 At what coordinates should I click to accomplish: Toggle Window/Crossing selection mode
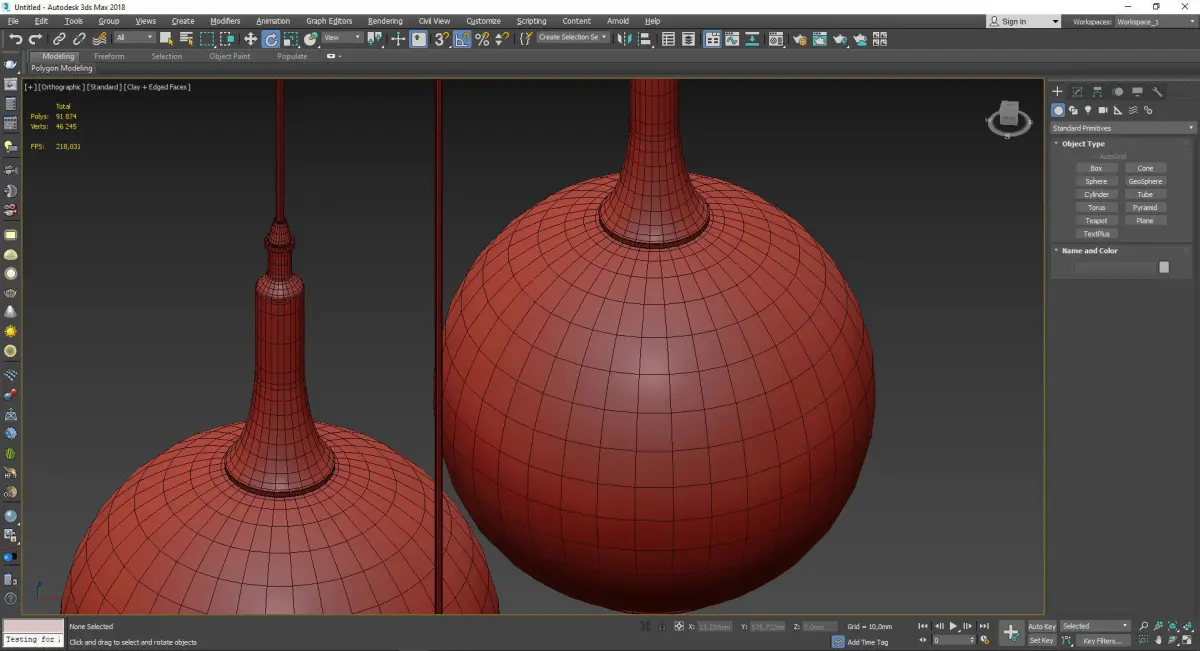click(227, 39)
